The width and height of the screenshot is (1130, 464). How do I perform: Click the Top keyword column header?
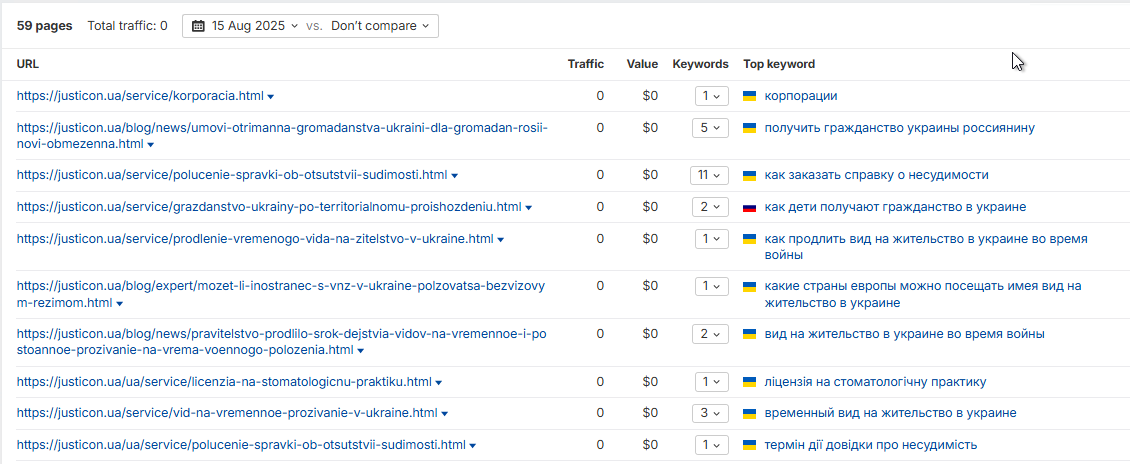coord(779,64)
